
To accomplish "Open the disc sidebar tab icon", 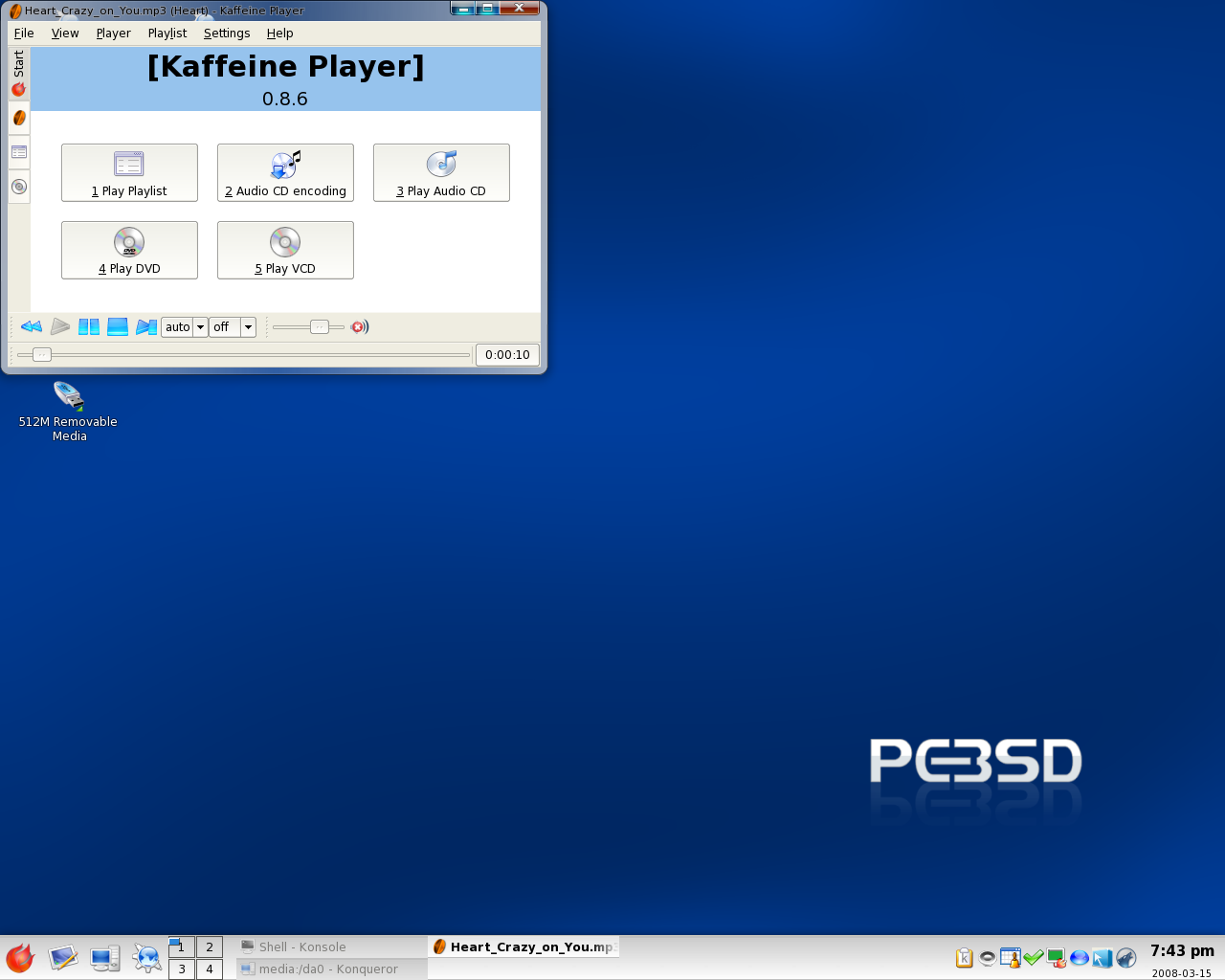I will click(18, 187).
